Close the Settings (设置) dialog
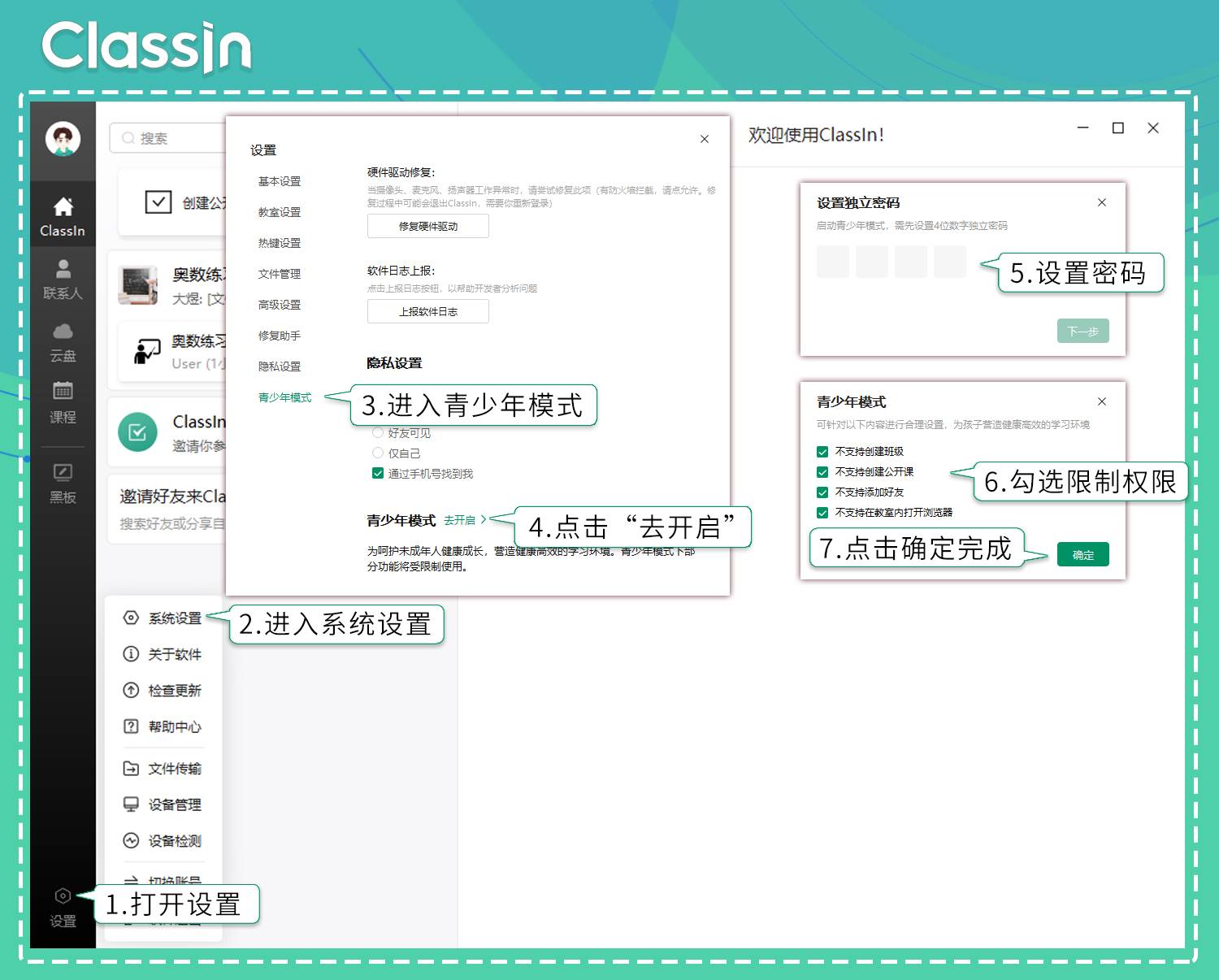Viewport: 1219px width, 980px height. (705, 139)
